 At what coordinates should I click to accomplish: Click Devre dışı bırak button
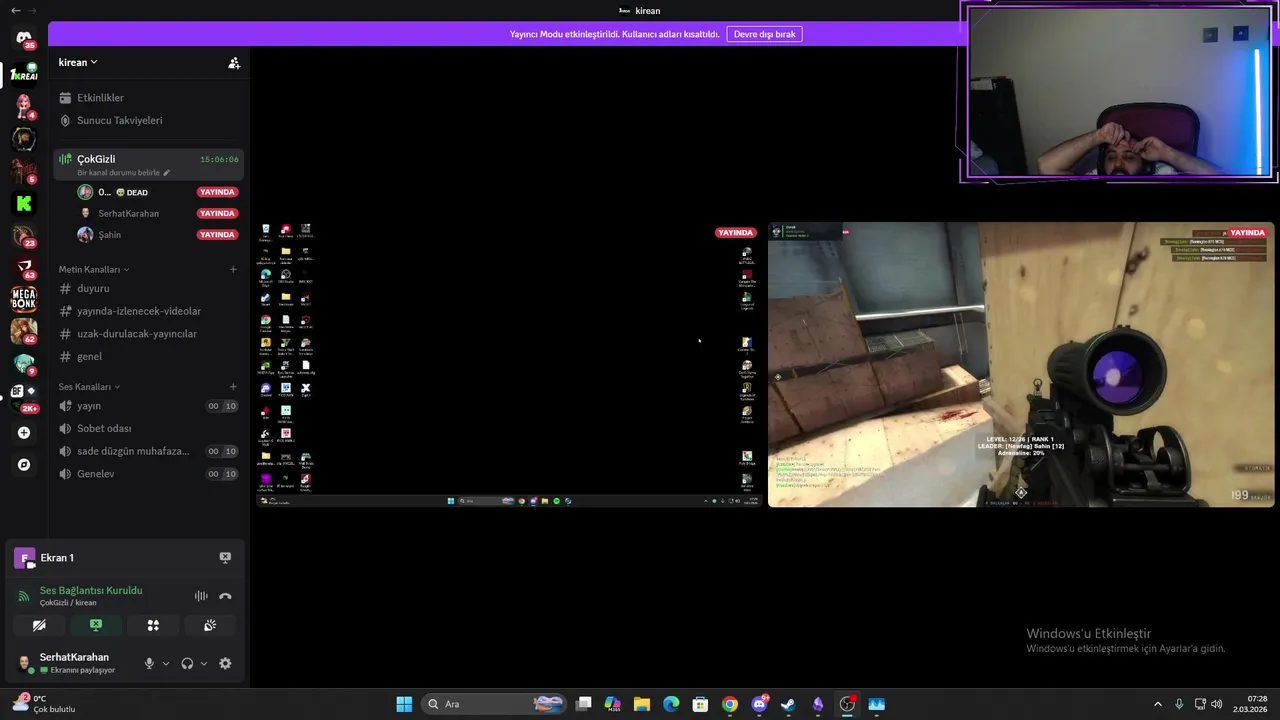click(764, 34)
